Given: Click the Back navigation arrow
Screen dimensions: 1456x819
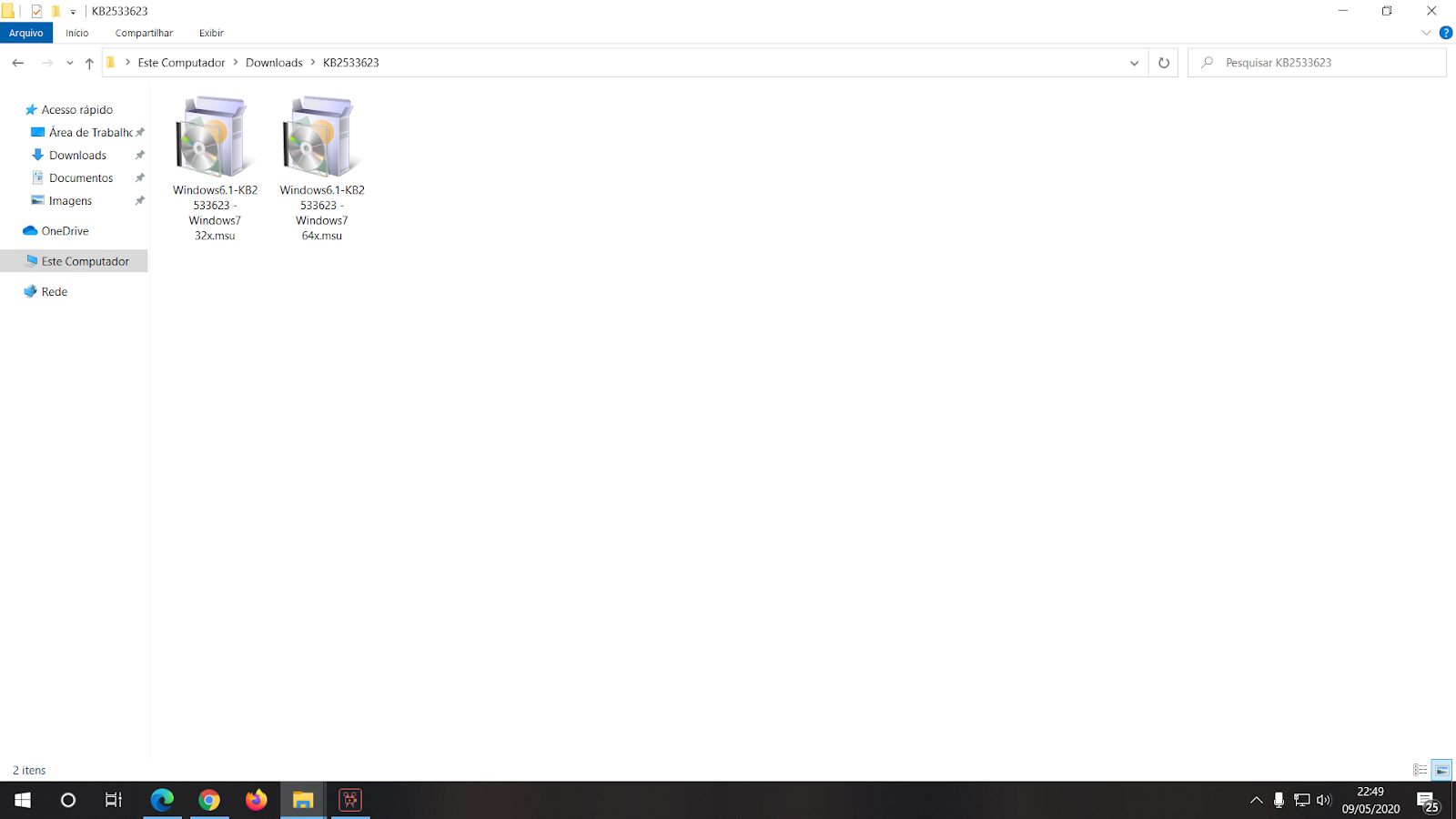Looking at the screenshot, I should coord(18,63).
